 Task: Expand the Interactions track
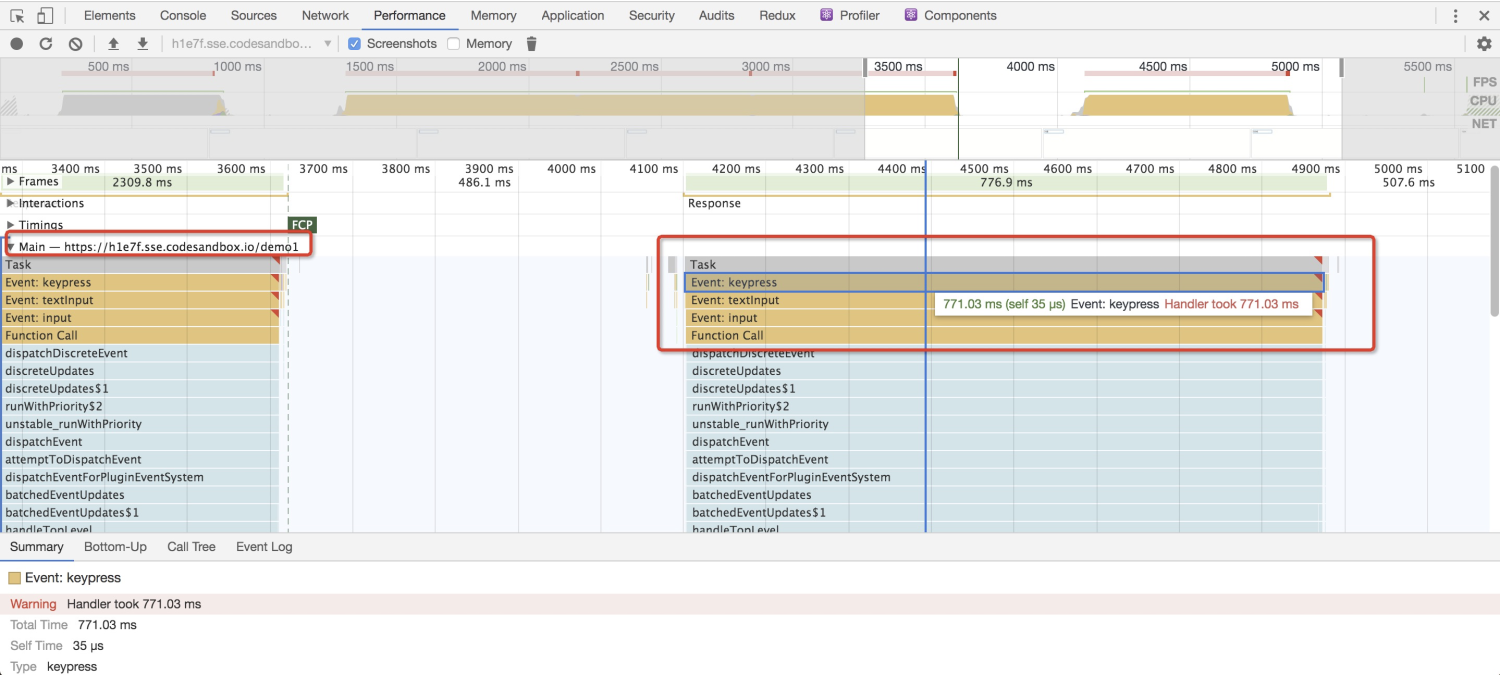coord(11,203)
